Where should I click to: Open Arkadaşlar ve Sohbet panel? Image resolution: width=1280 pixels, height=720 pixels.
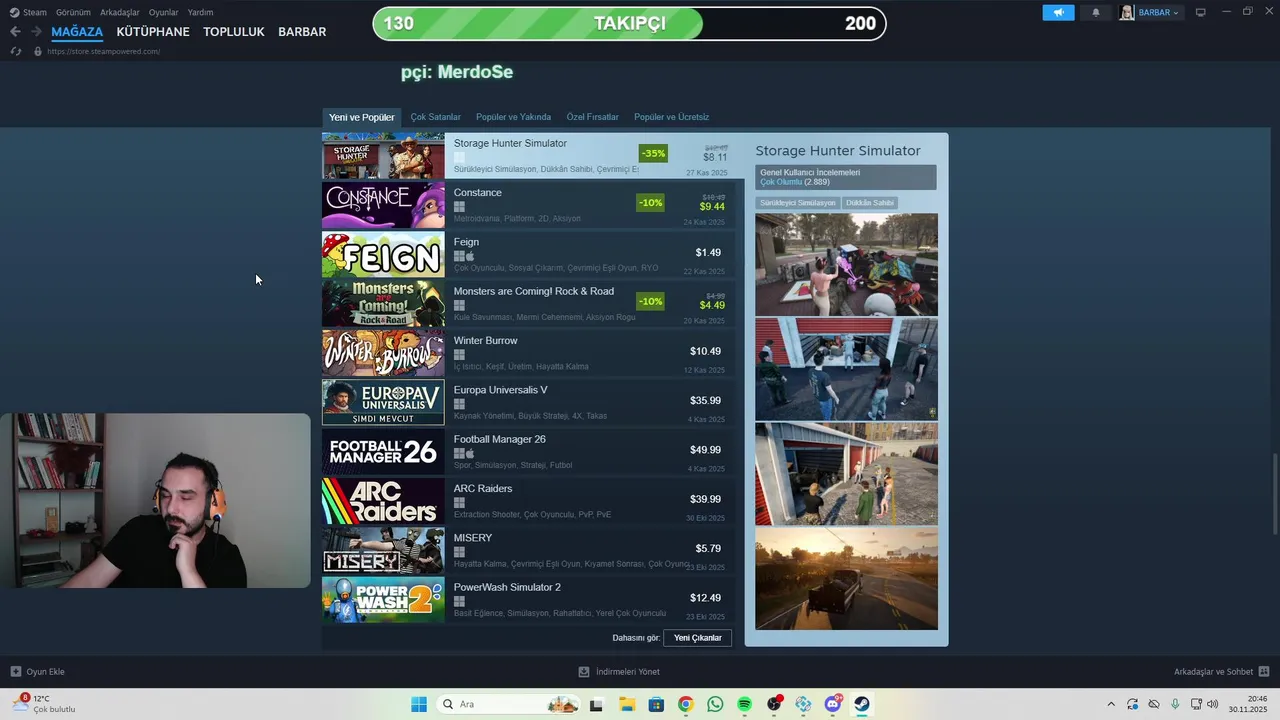pyautogui.click(x=1221, y=671)
